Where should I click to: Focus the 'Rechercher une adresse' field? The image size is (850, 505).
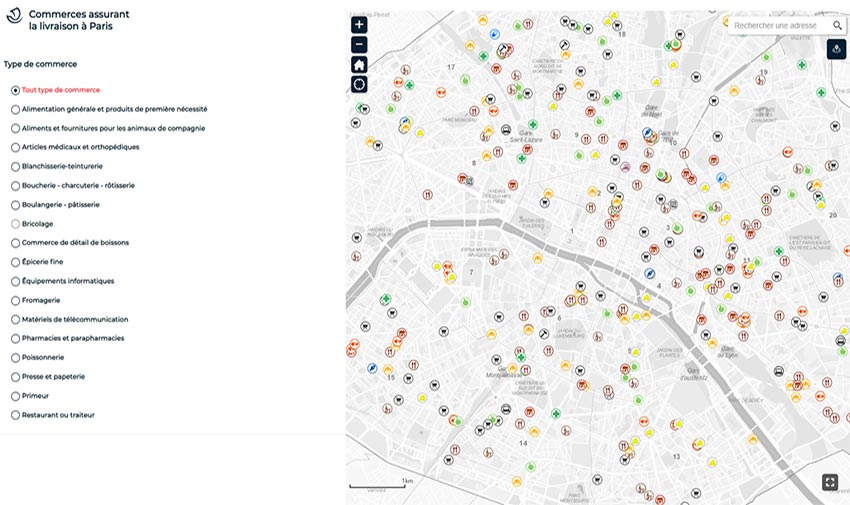(x=780, y=26)
